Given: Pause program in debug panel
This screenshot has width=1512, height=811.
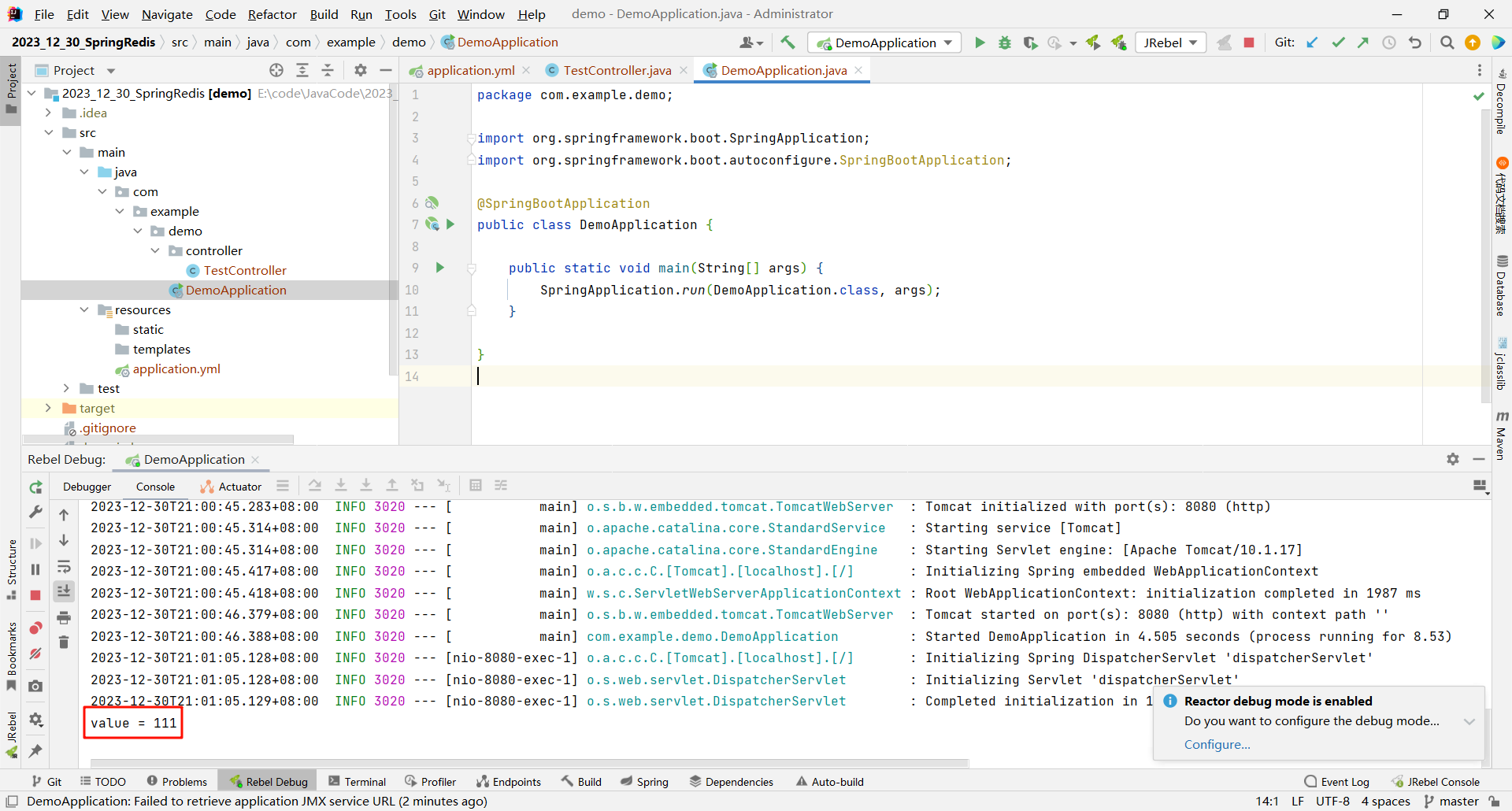Looking at the screenshot, I should tap(35, 569).
